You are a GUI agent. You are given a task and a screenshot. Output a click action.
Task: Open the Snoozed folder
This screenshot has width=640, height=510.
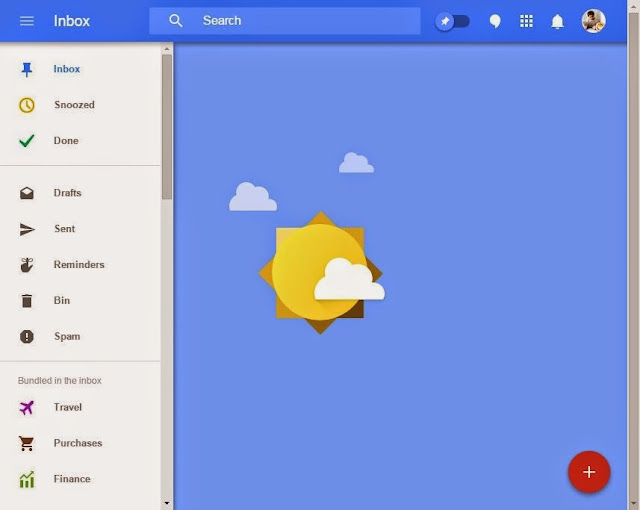pos(74,105)
